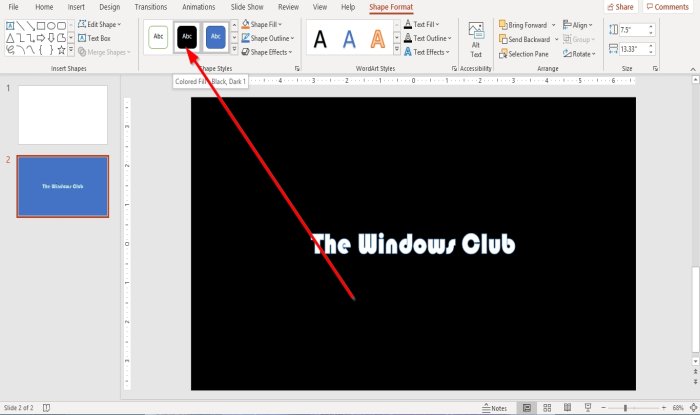Toggle the Notes pane
The height and width of the screenshot is (415, 700).
pyautogui.click(x=495, y=408)
